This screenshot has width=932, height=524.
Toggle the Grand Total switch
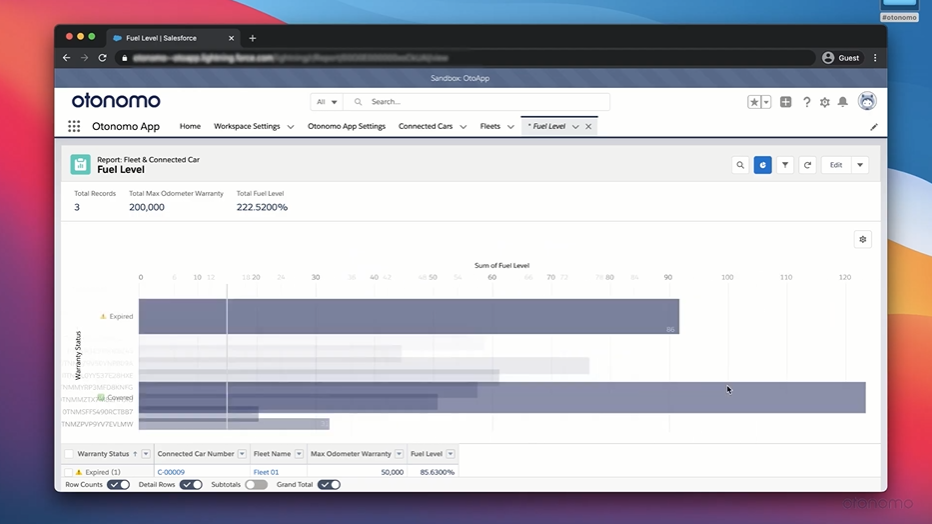pos(329,485)
